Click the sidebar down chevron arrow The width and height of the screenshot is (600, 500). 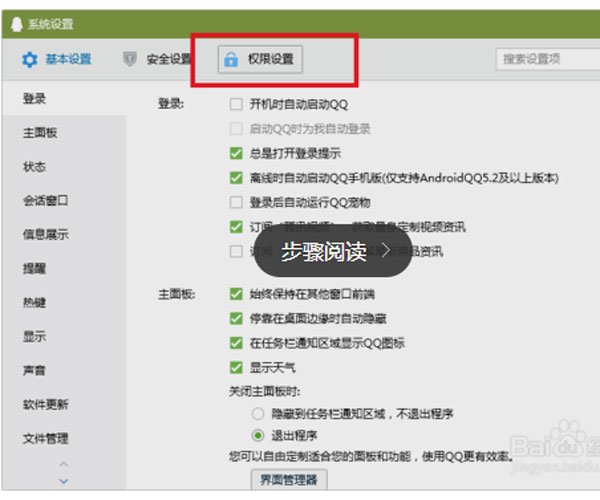click(64, 481)
